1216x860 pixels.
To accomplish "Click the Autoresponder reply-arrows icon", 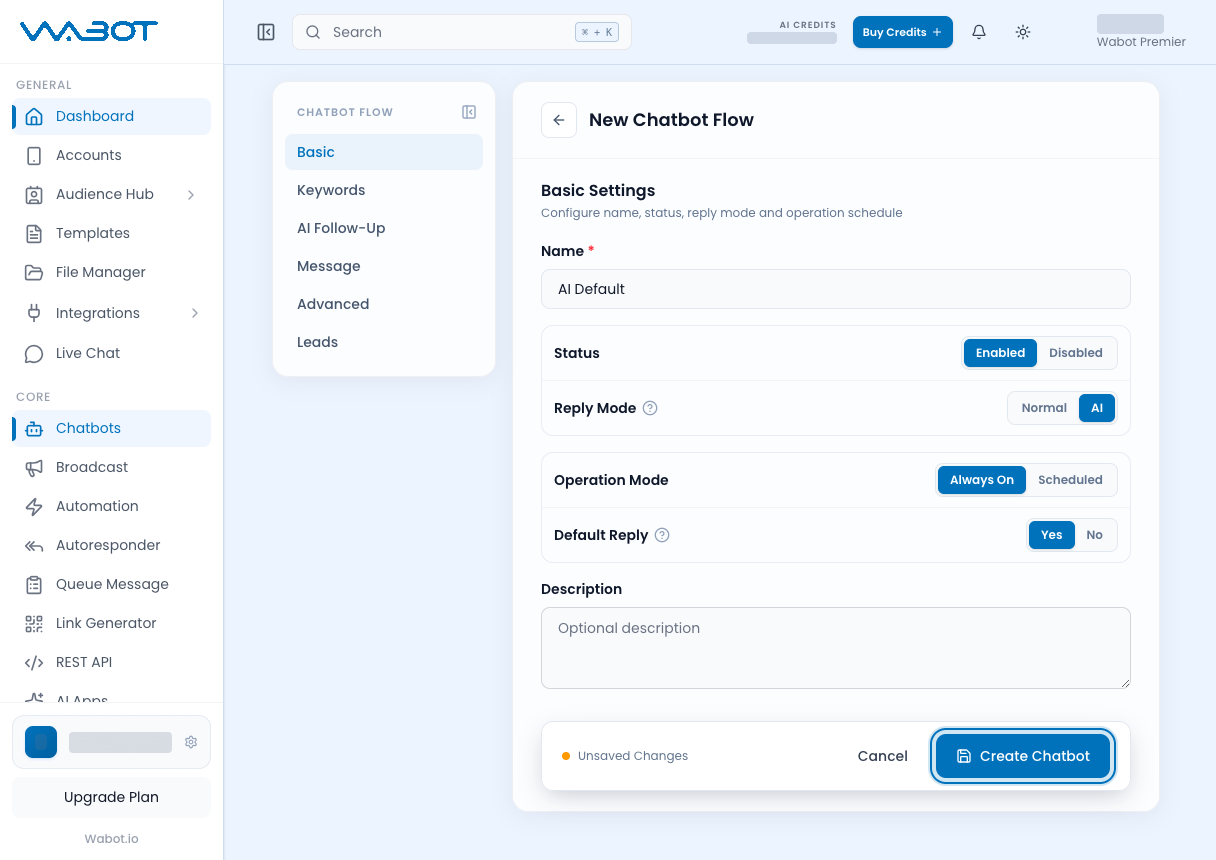I will click(34, 545).
